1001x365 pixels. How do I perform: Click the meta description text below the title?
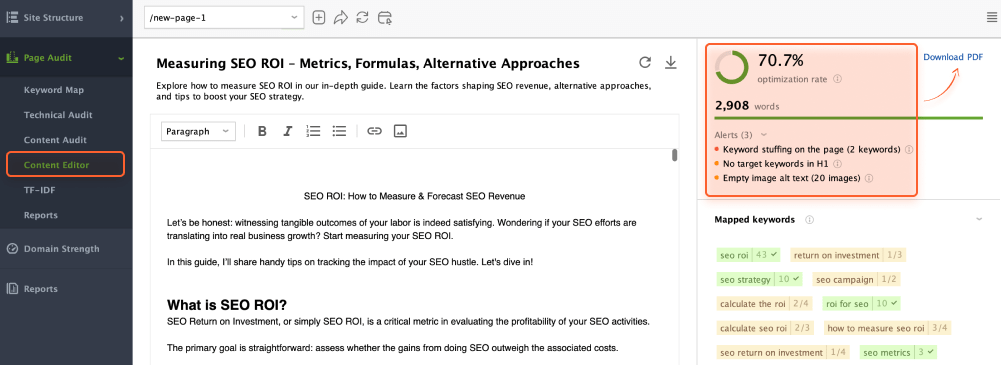[403, 91]
